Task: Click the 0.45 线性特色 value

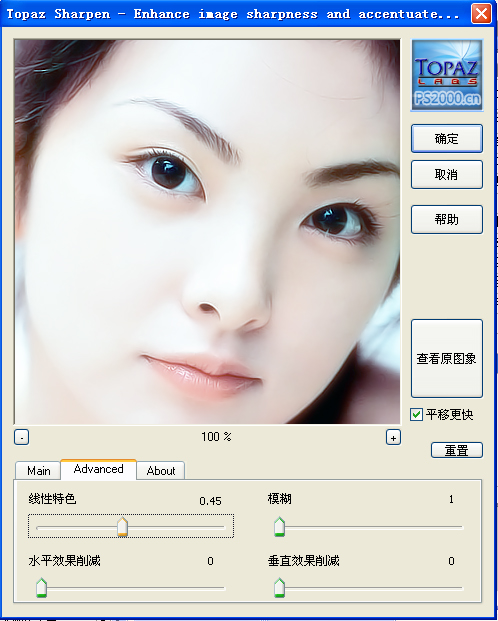Action: [210, 501]
